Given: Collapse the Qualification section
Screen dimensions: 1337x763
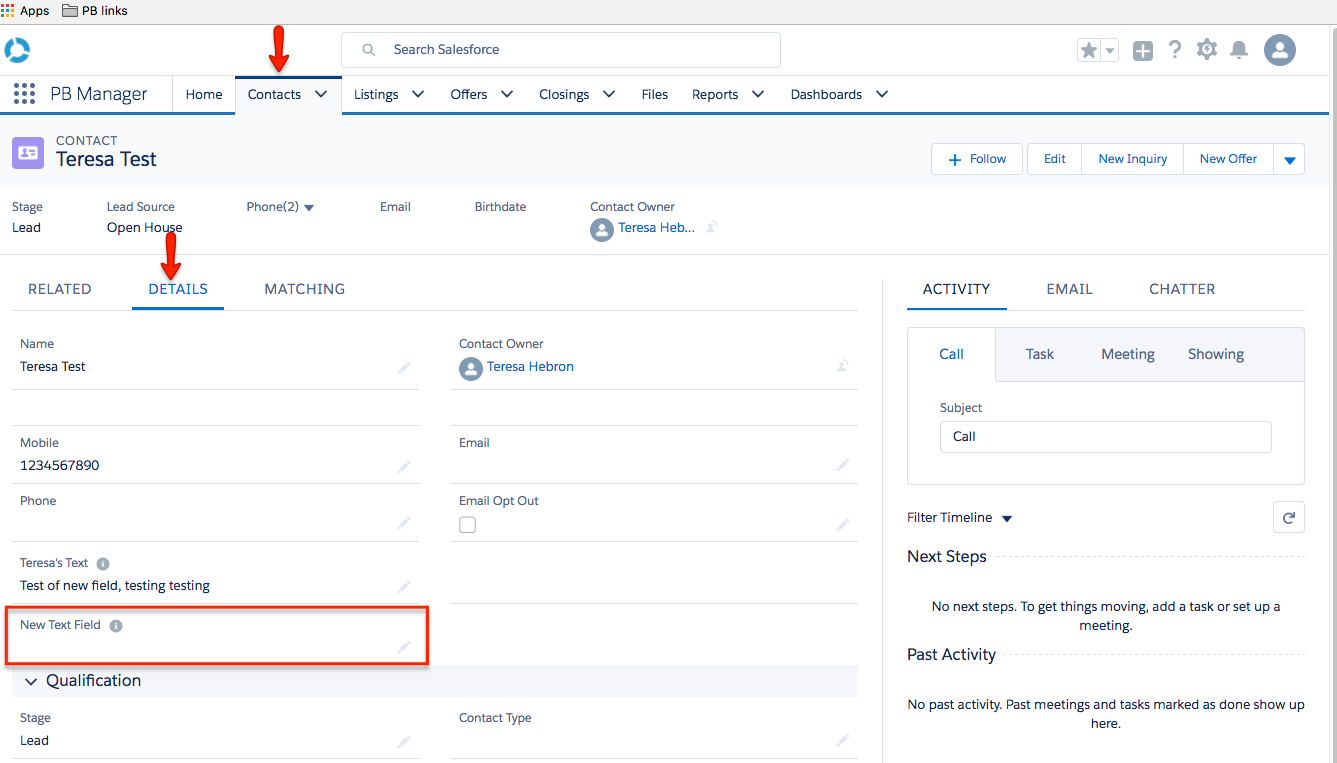Looking at the screenshot, I should pos(31,680).
